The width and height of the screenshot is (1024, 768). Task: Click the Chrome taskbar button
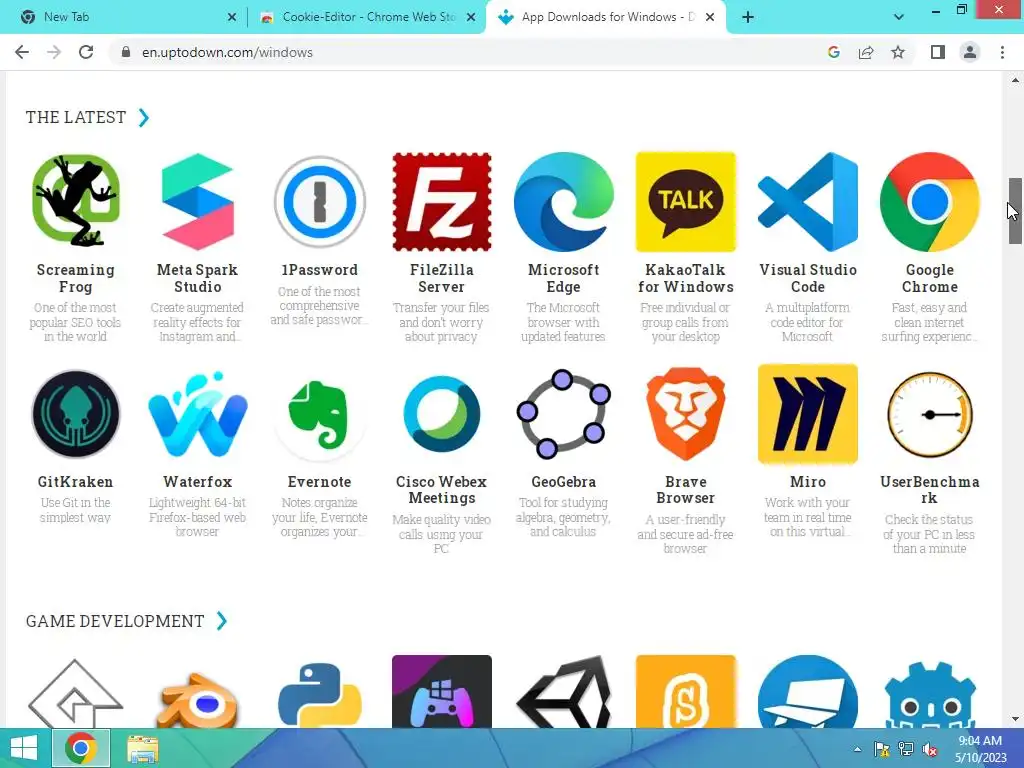81,748
